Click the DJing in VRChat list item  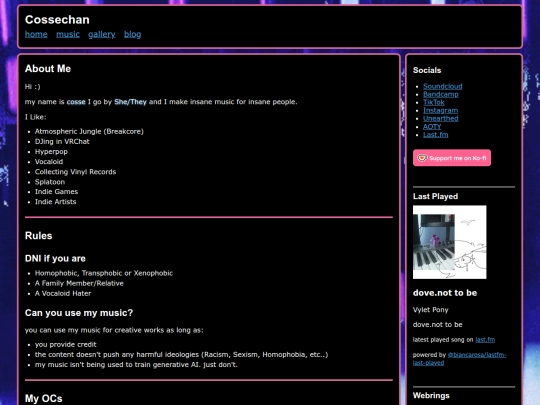[x=62, y=141]
